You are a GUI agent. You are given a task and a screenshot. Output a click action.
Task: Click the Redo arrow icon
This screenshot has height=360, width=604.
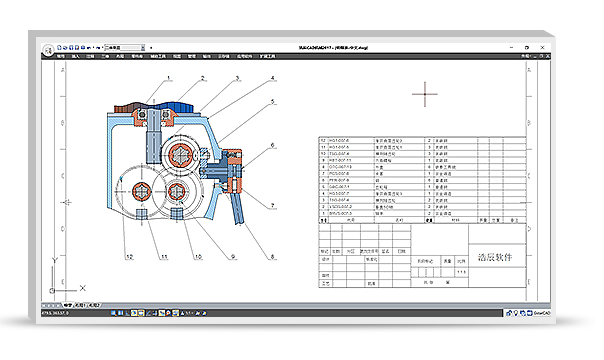98,48
